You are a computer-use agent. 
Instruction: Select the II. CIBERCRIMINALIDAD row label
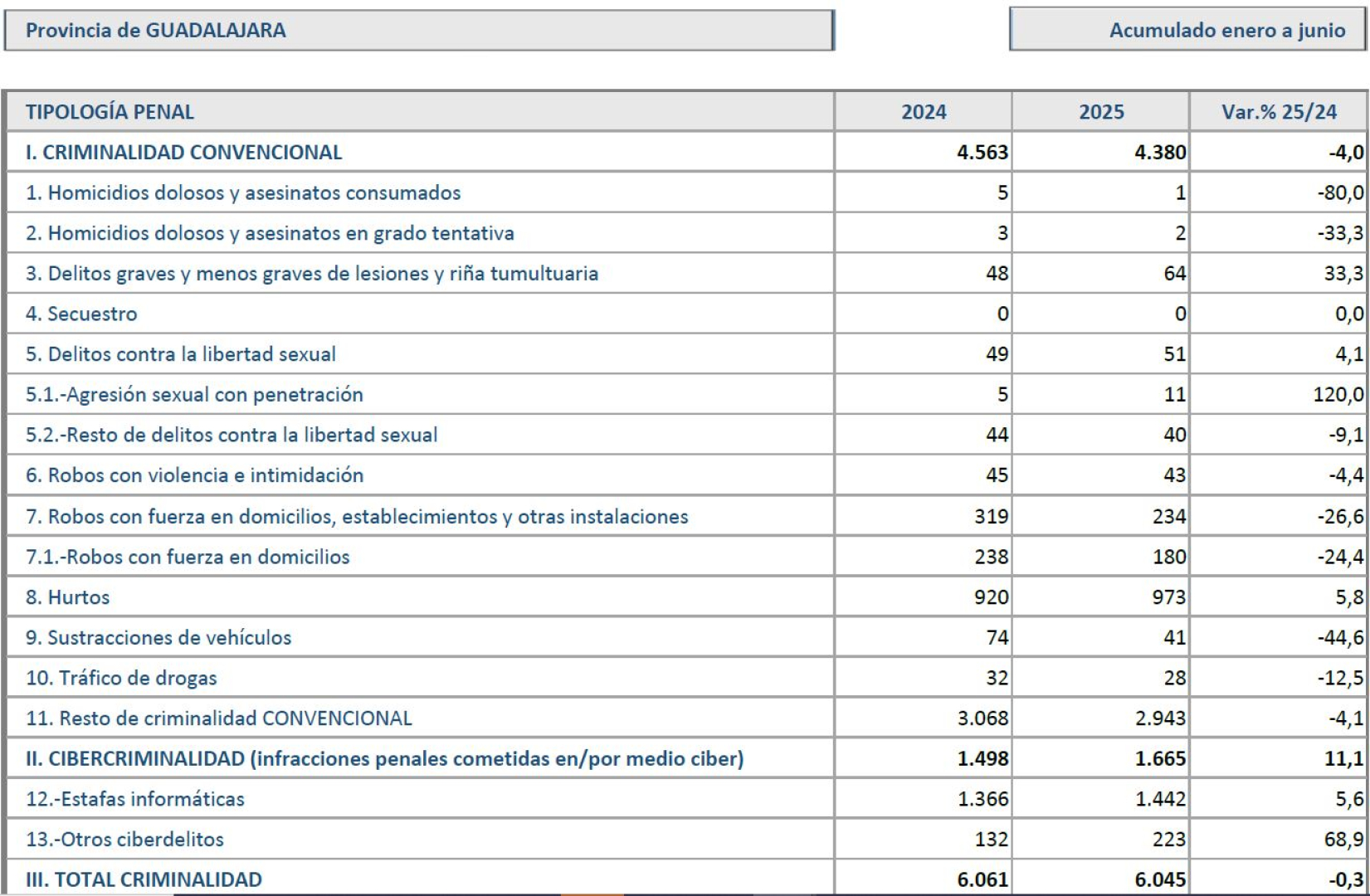pyautogui.click(x=384, y=758)
